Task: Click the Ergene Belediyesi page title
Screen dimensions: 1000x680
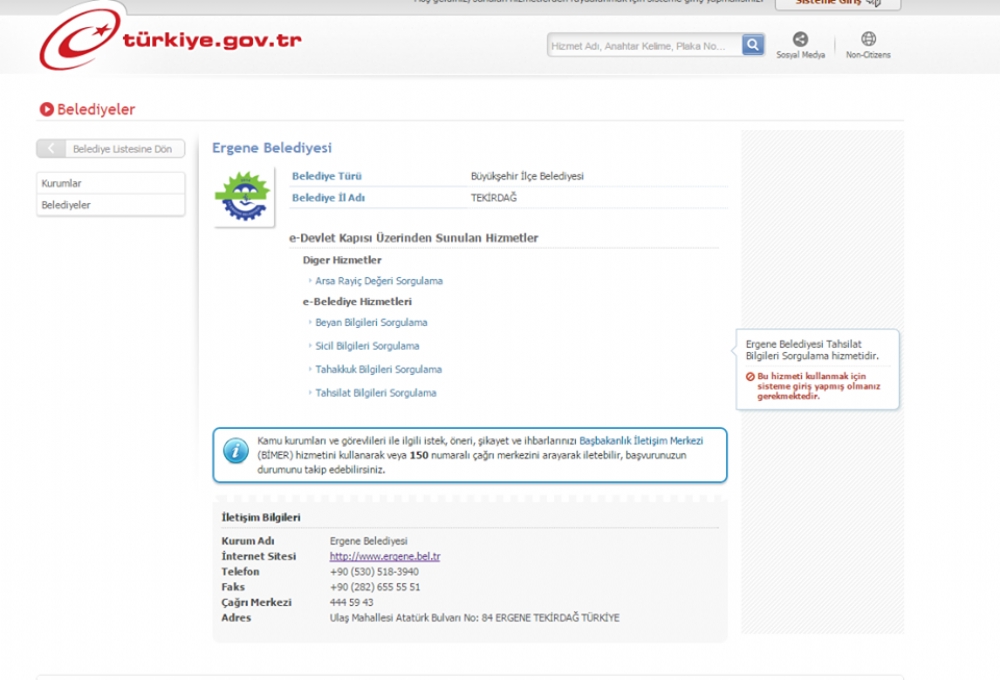Action: [272, 147]
